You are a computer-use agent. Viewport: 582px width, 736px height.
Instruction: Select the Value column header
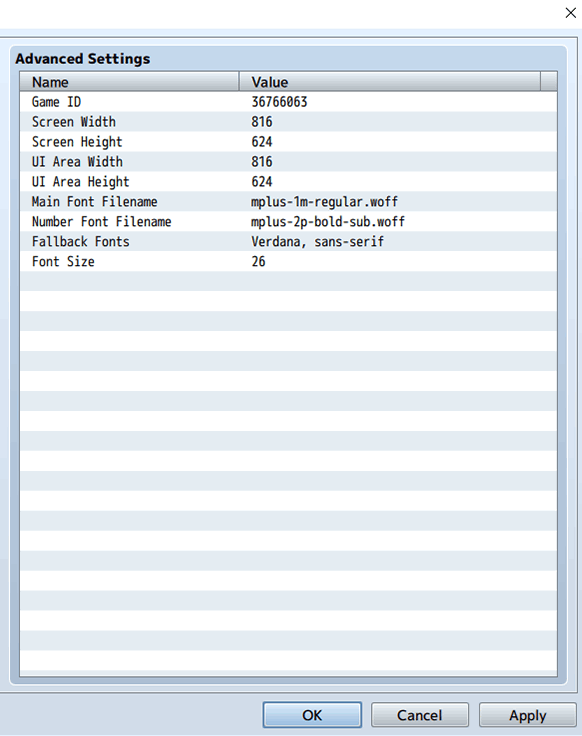click(390, 82)
